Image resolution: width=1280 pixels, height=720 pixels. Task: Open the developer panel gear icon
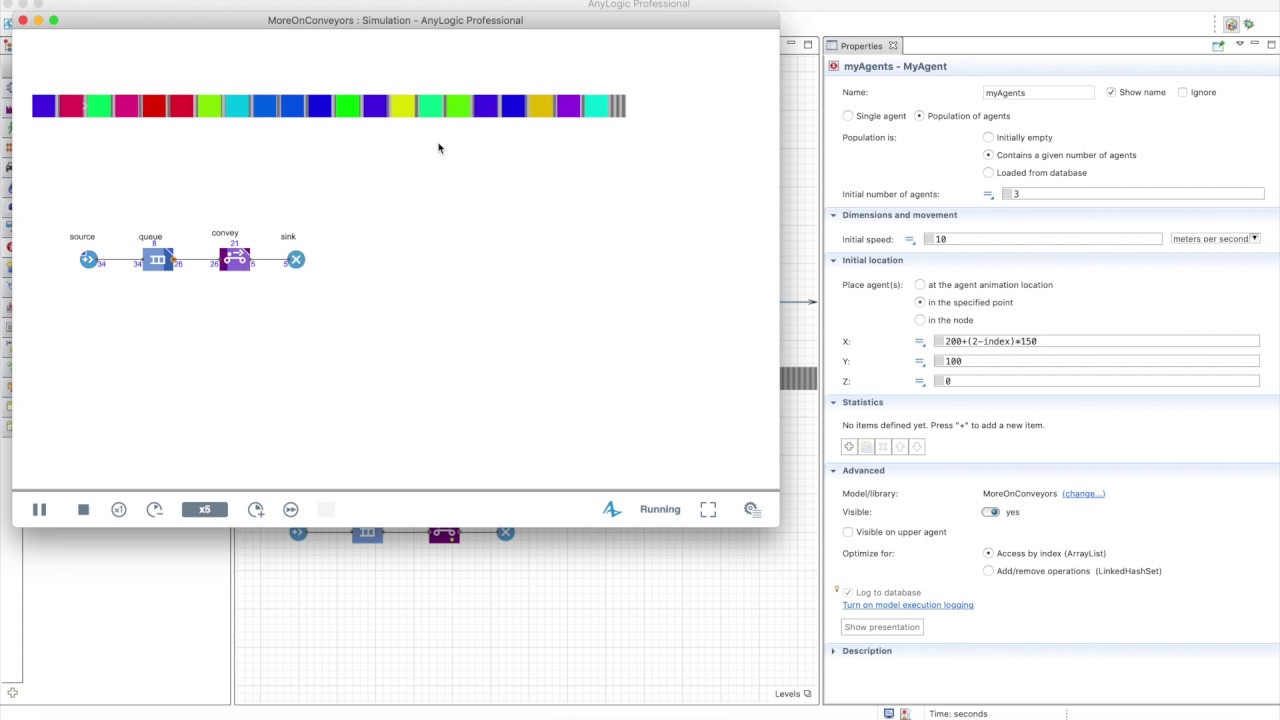[x=752, y=510]
